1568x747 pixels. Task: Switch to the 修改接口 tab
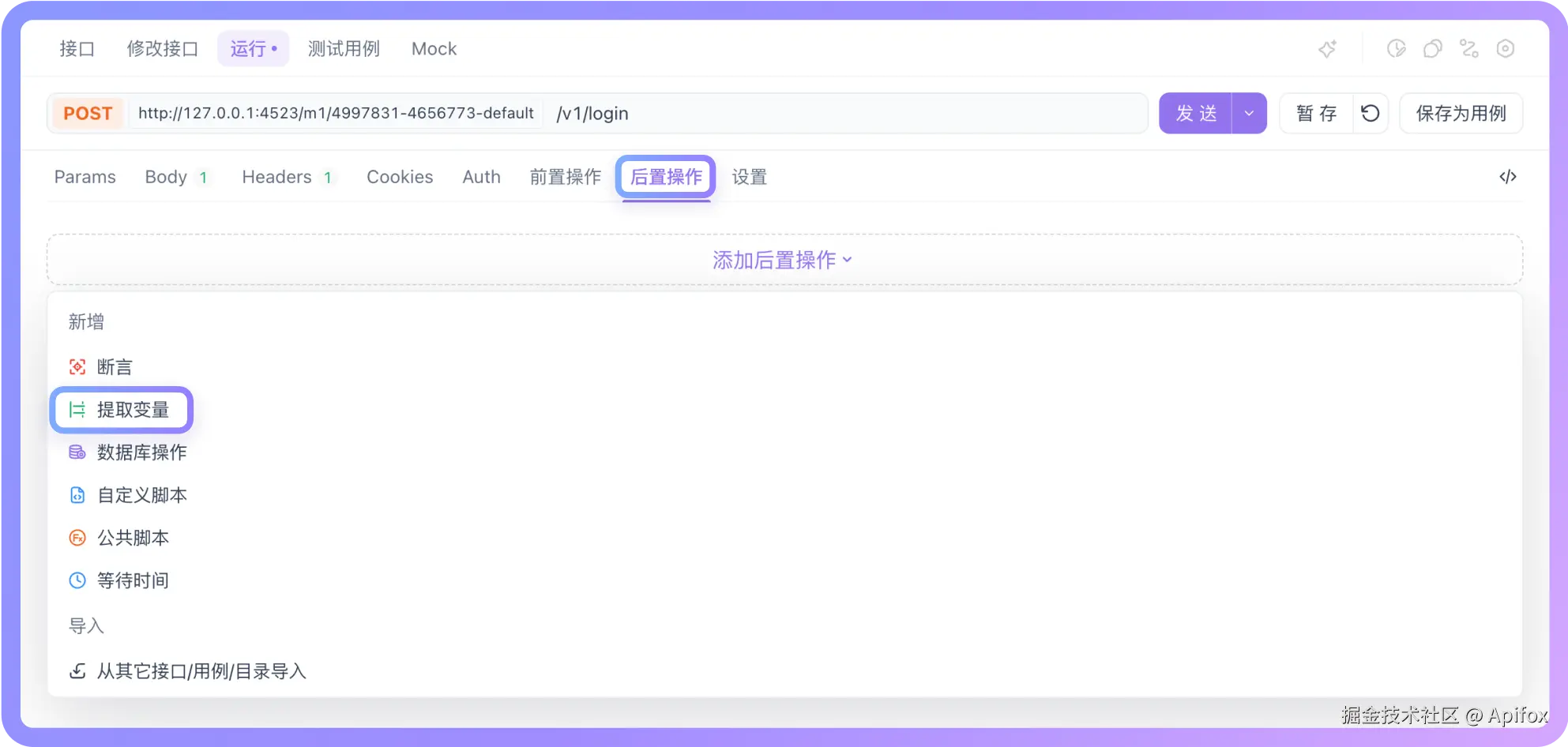(x=163, y=49)
